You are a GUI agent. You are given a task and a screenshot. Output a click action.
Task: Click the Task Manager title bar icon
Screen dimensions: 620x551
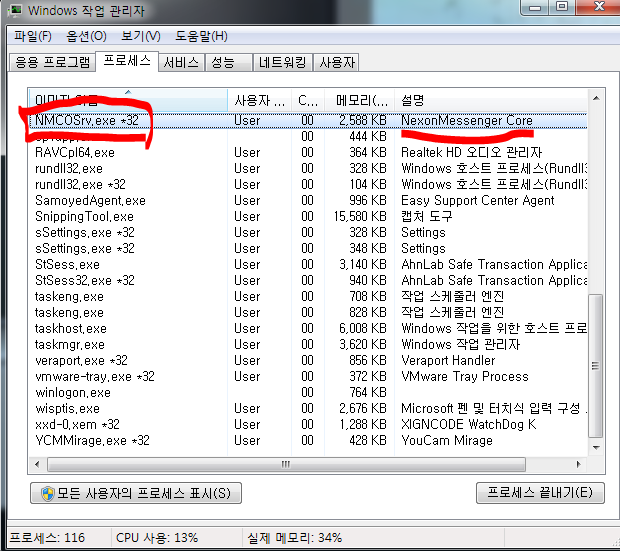pos(15,10)
